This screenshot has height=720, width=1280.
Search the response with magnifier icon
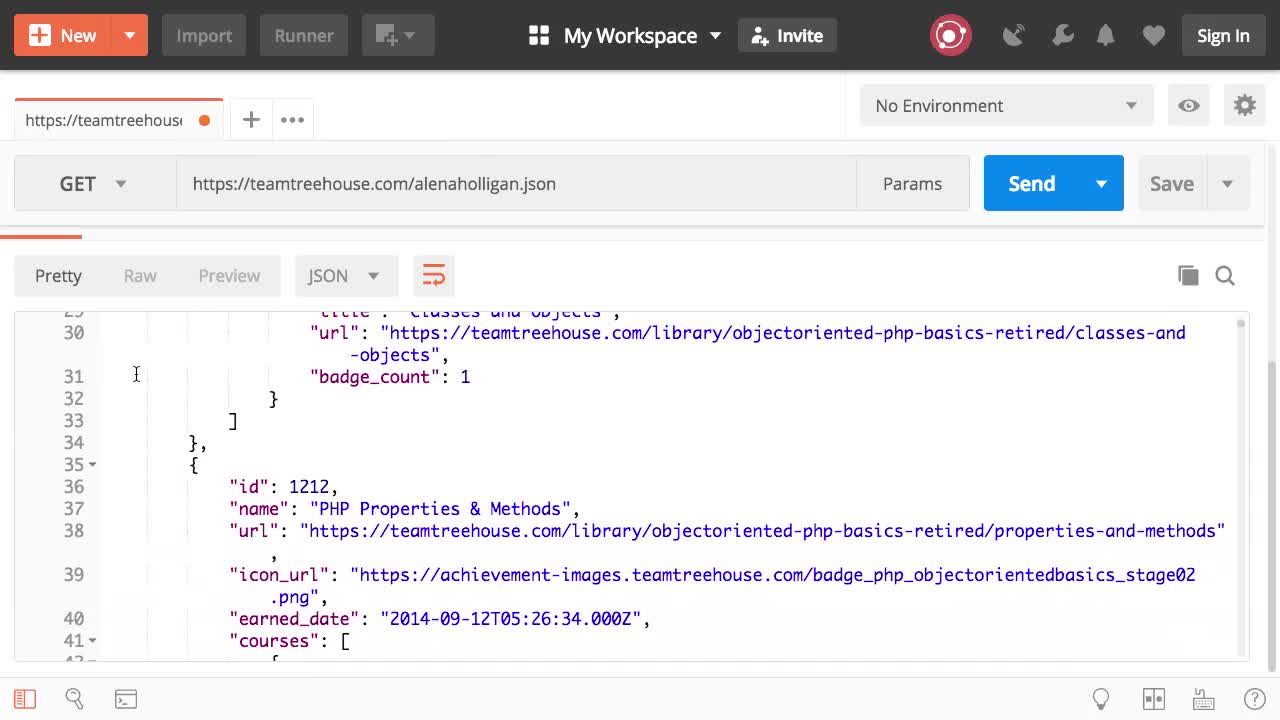tap(1225, 276)
